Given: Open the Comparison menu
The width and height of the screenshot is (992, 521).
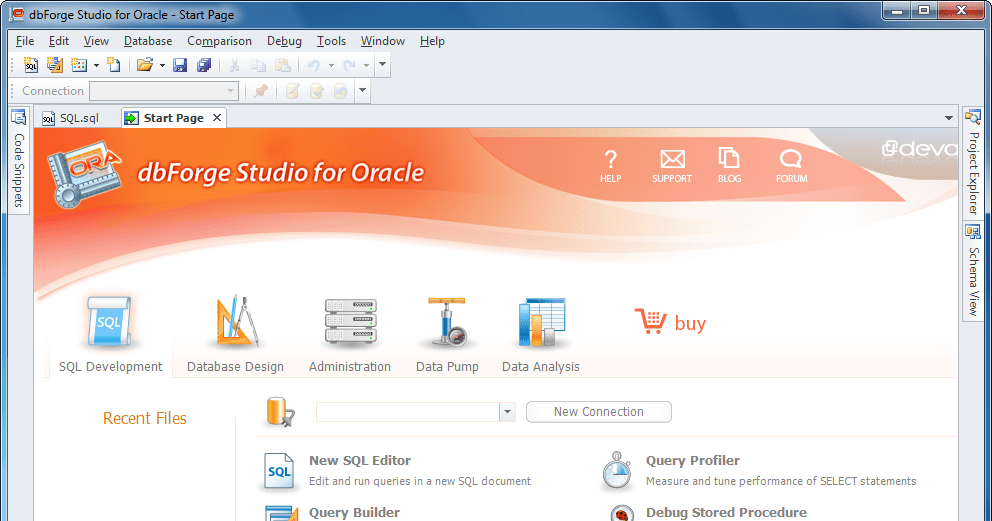Looking at the screenshot, I should tap(220, 41).
